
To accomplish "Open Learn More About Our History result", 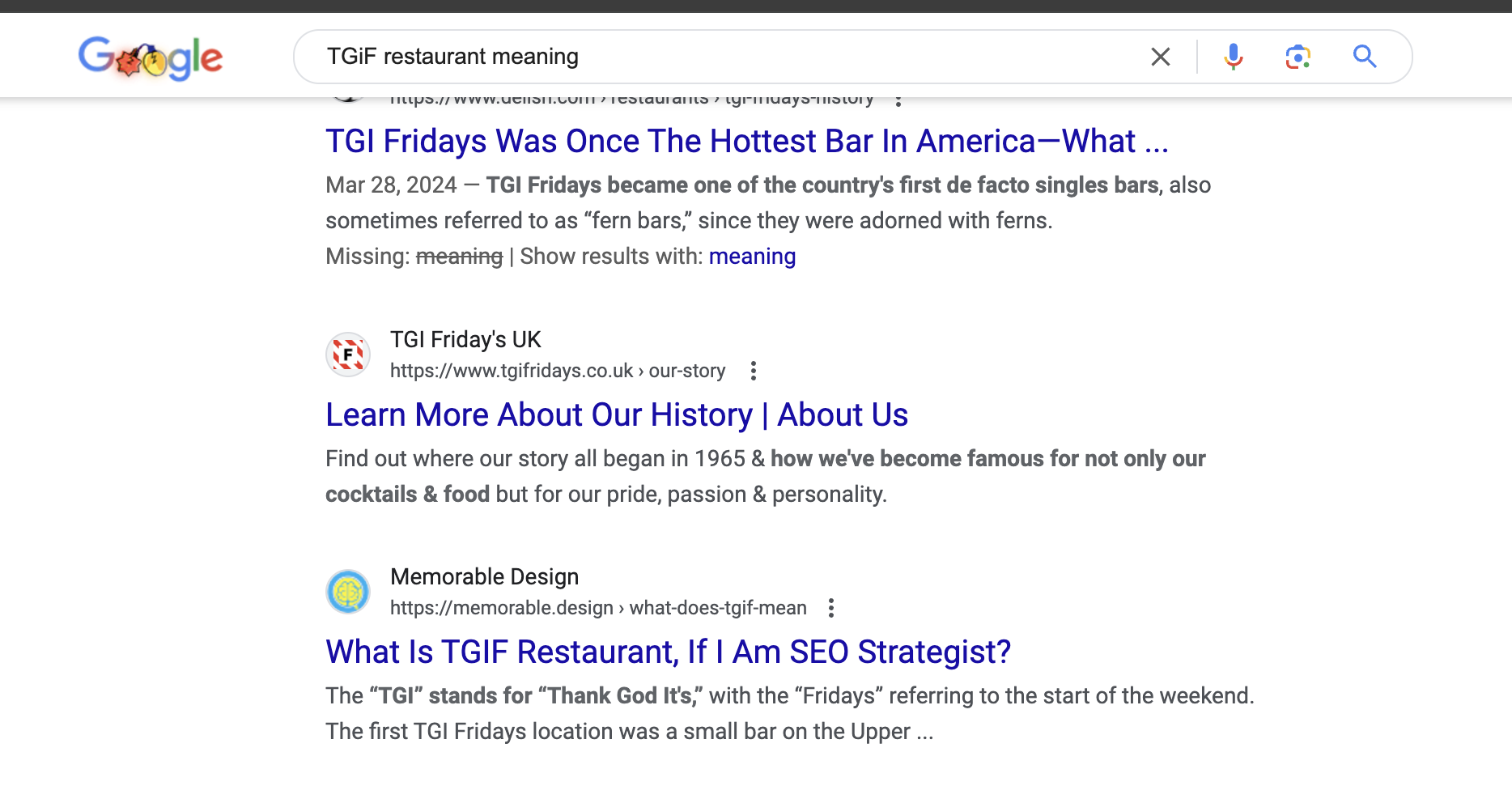I will [x=616, y=414].
